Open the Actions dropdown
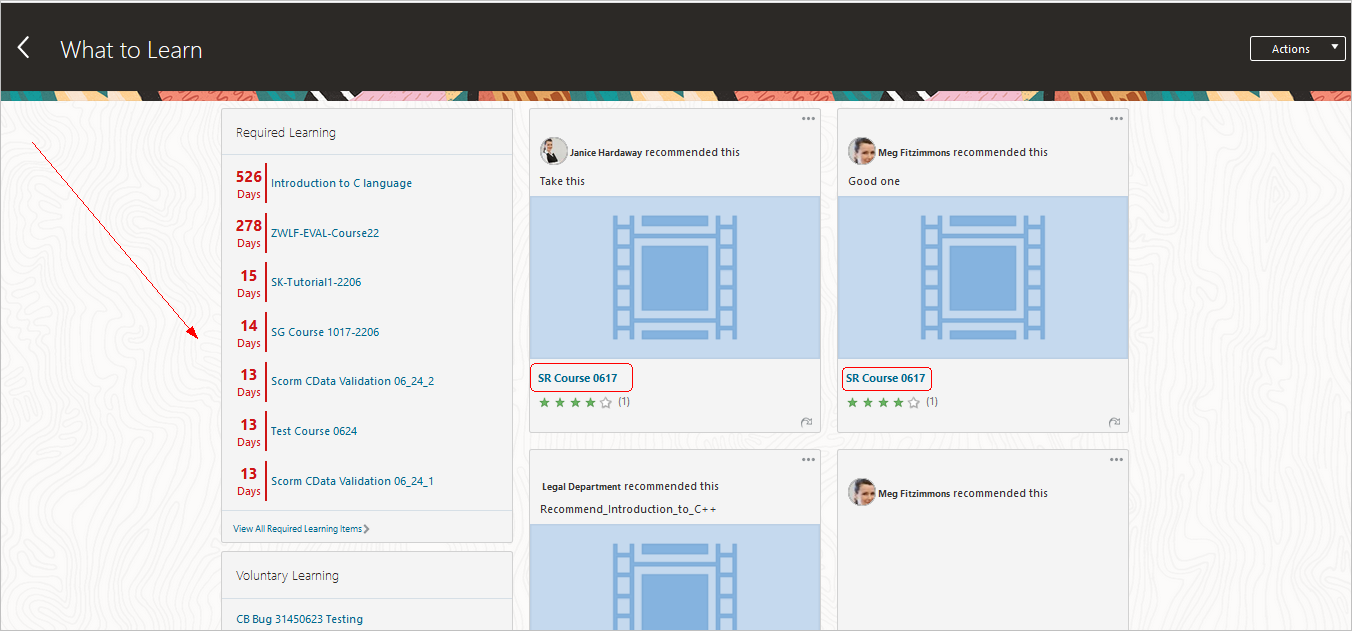 [1297, 49]
